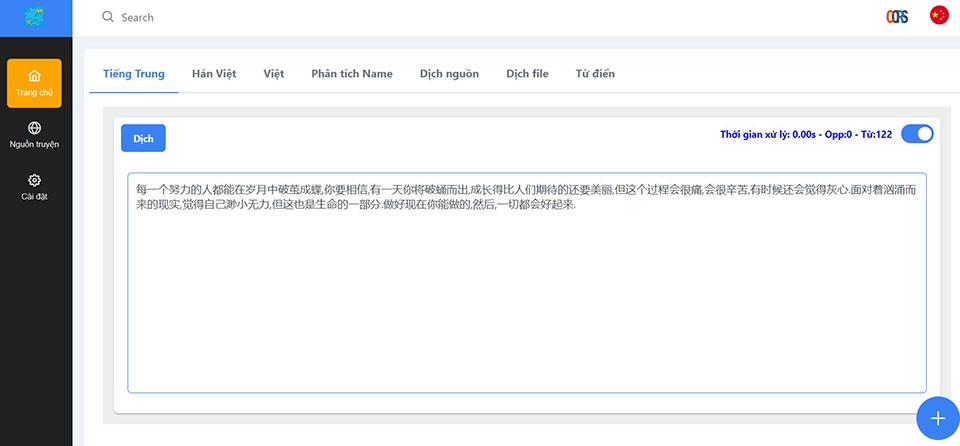Click inside the Chinese text area
Image resolution: width=960 pixels, height=446 pixels.
(527, 282)
